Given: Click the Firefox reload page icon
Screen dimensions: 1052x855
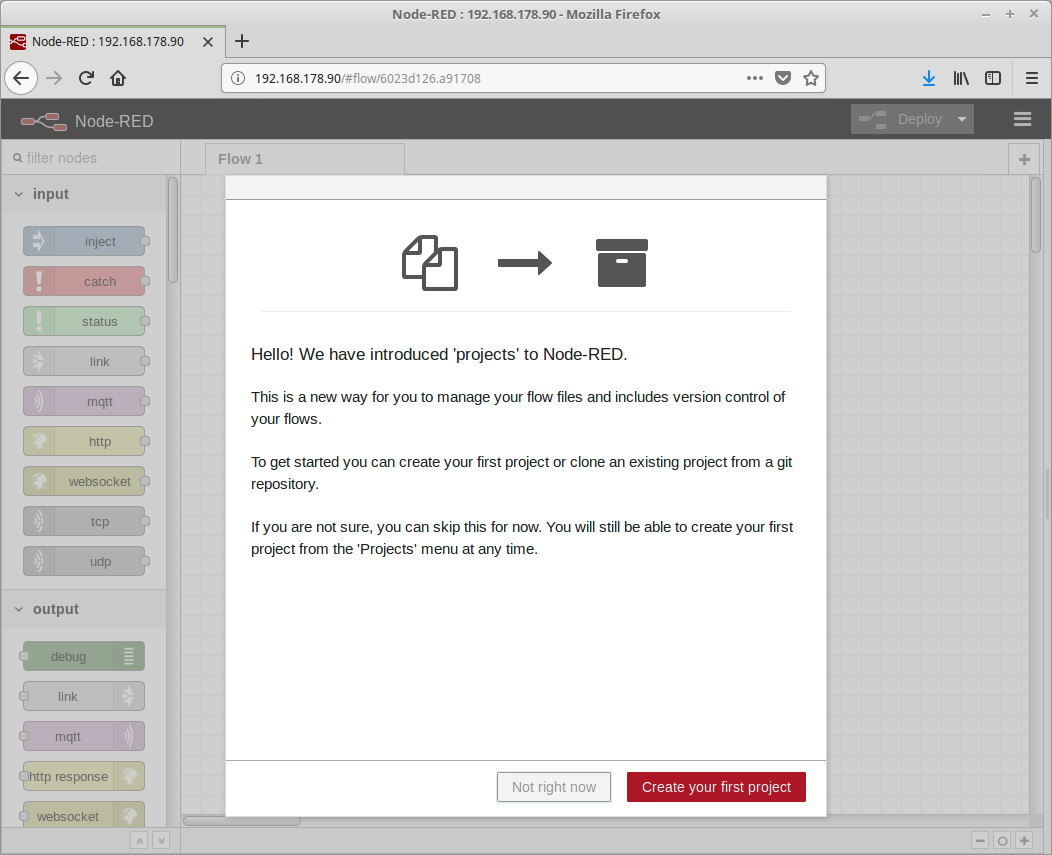Looking at the screenshot, I should tap(87, 78).
